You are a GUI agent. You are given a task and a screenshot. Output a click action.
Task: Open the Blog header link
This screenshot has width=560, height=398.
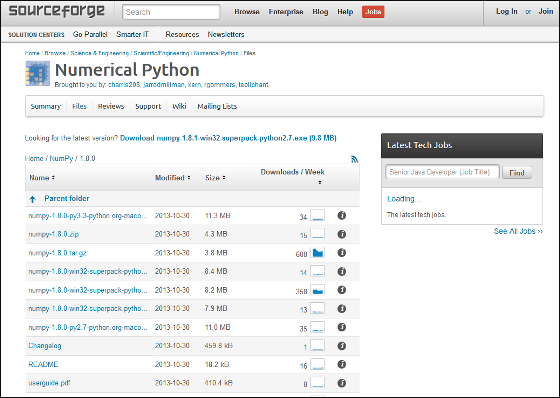tap(320, 11)
